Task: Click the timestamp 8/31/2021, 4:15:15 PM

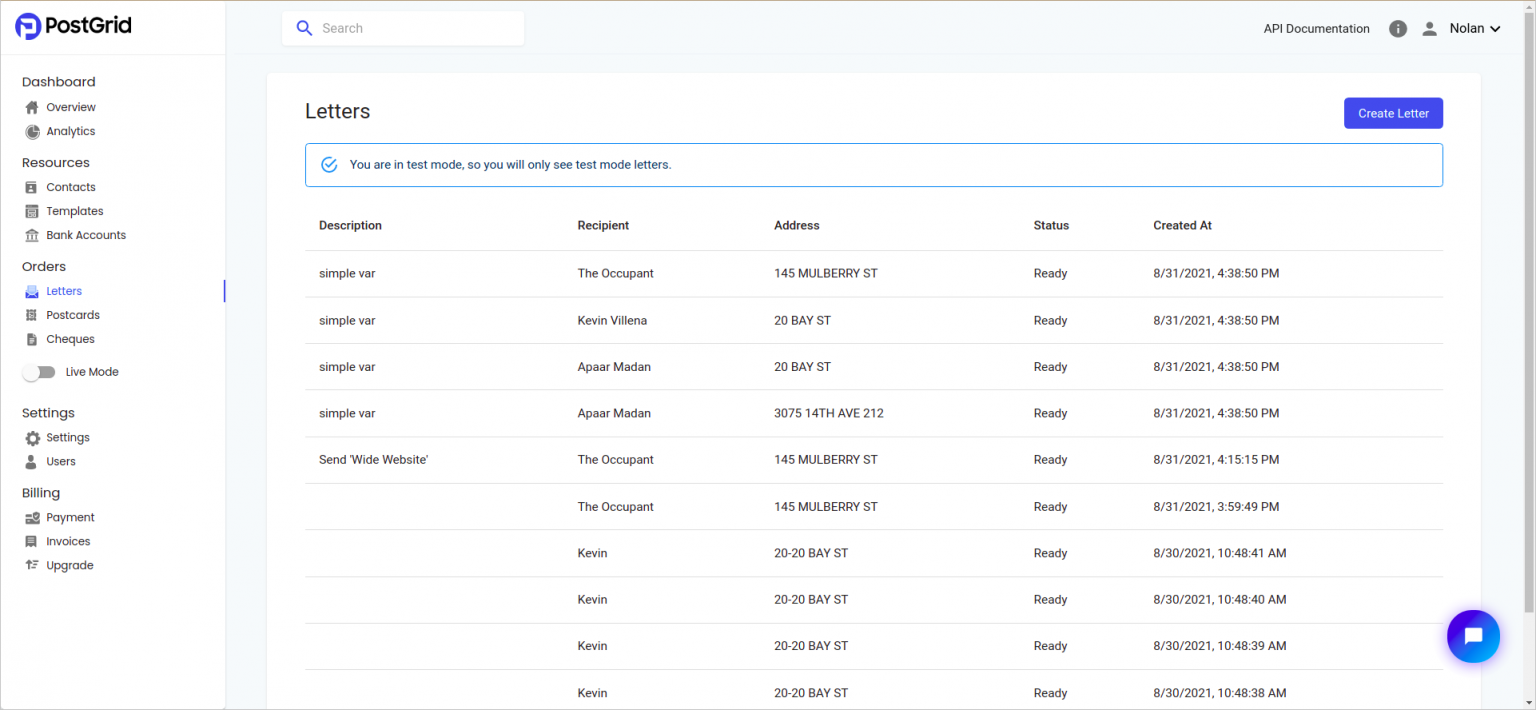Action: [1216, 460]
